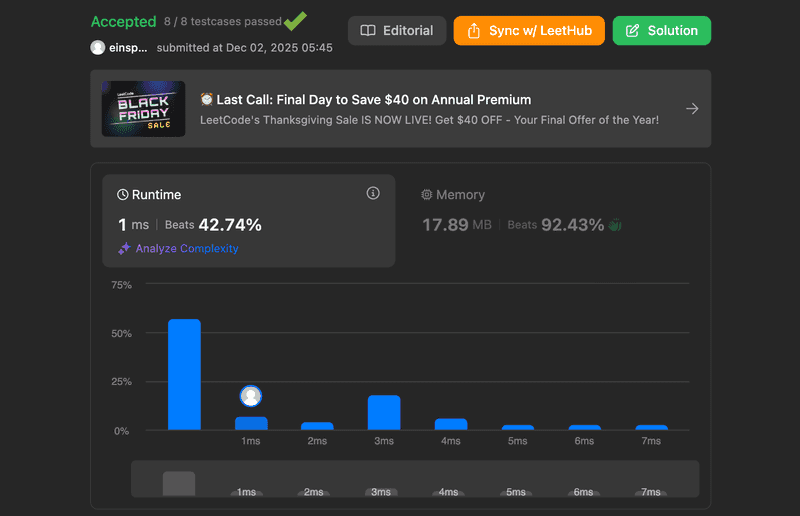Click the clock icon next to Runtime
The height and width of the screenshot is (516, 800).
pyautogui.click(x=123, y=195)
